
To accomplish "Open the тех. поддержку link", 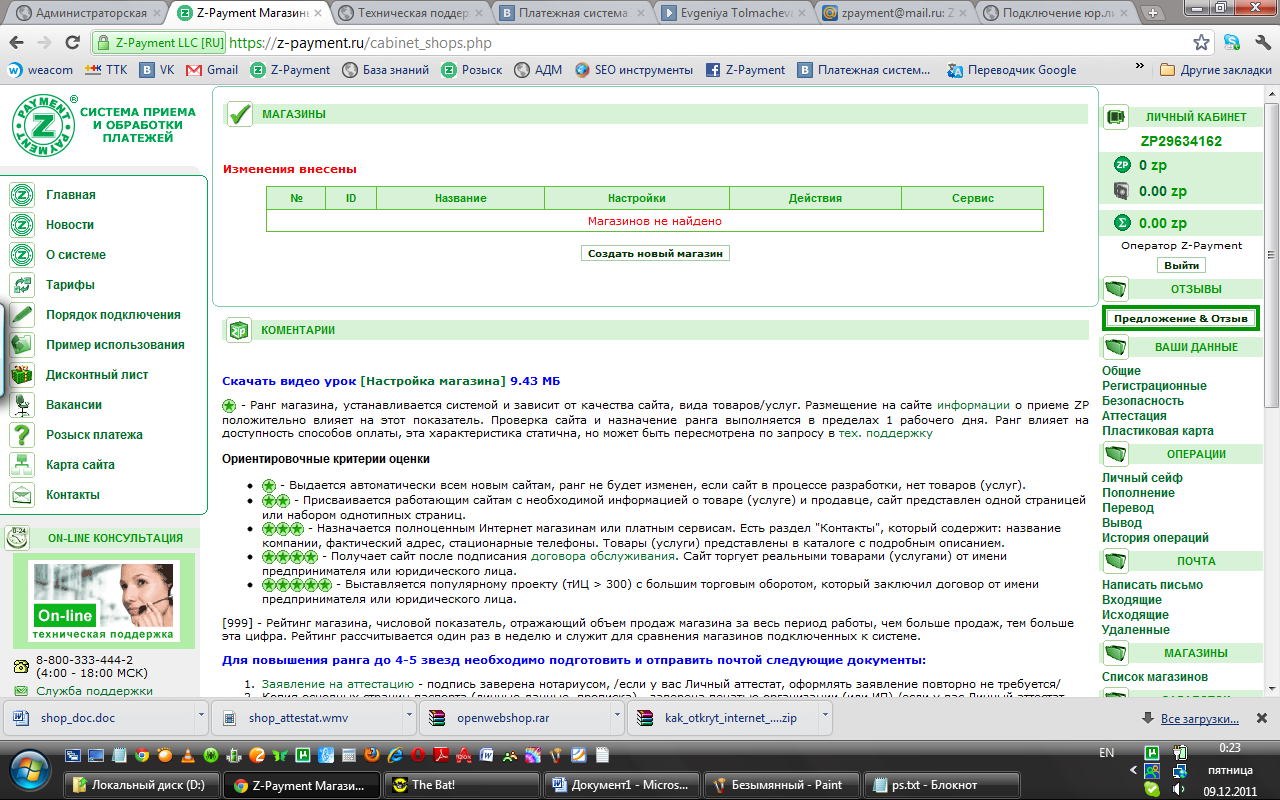I will click(x=885, y=433).
